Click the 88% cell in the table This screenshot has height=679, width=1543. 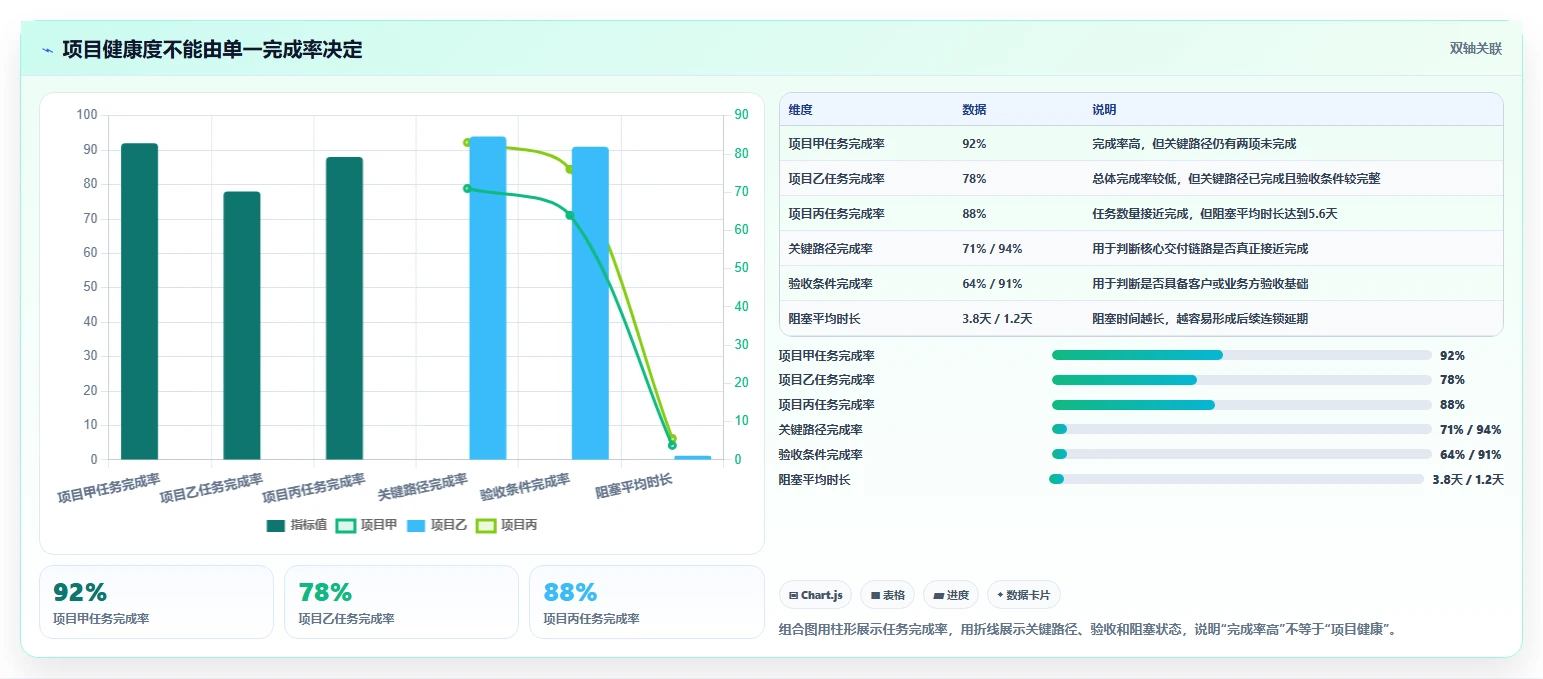tap(974, 214)
